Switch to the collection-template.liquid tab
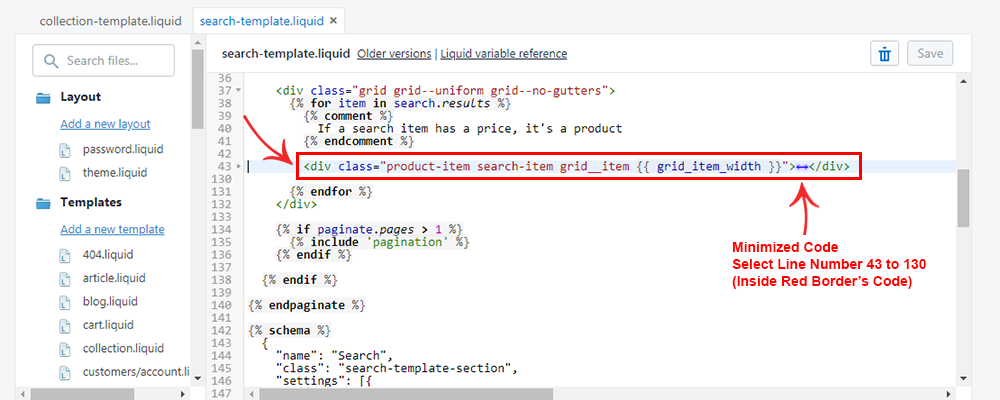This screenshot has height=400, width=1000. 95,20
